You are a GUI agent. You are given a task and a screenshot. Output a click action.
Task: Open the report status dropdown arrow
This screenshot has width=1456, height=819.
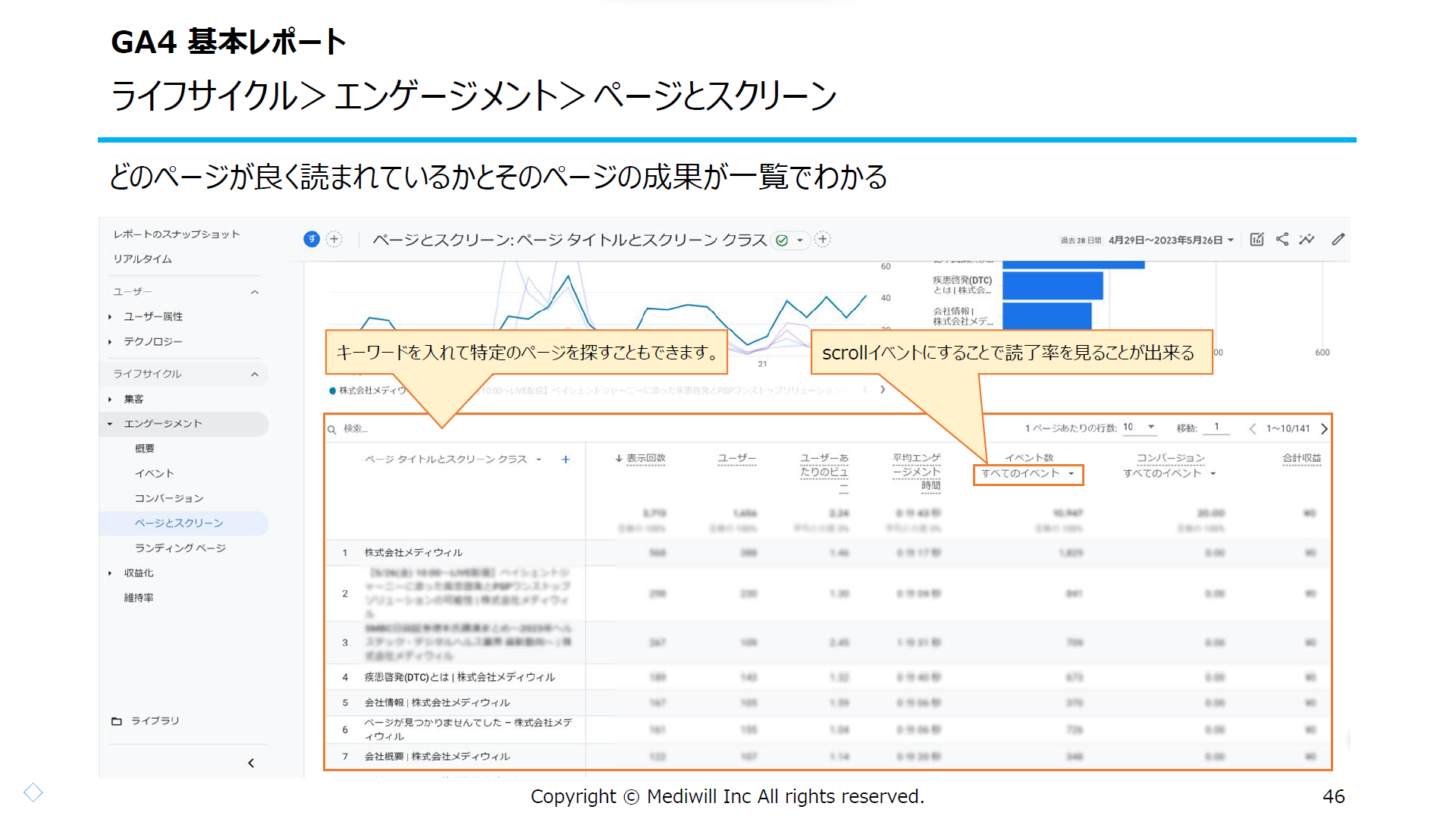[x=800, y=240]
